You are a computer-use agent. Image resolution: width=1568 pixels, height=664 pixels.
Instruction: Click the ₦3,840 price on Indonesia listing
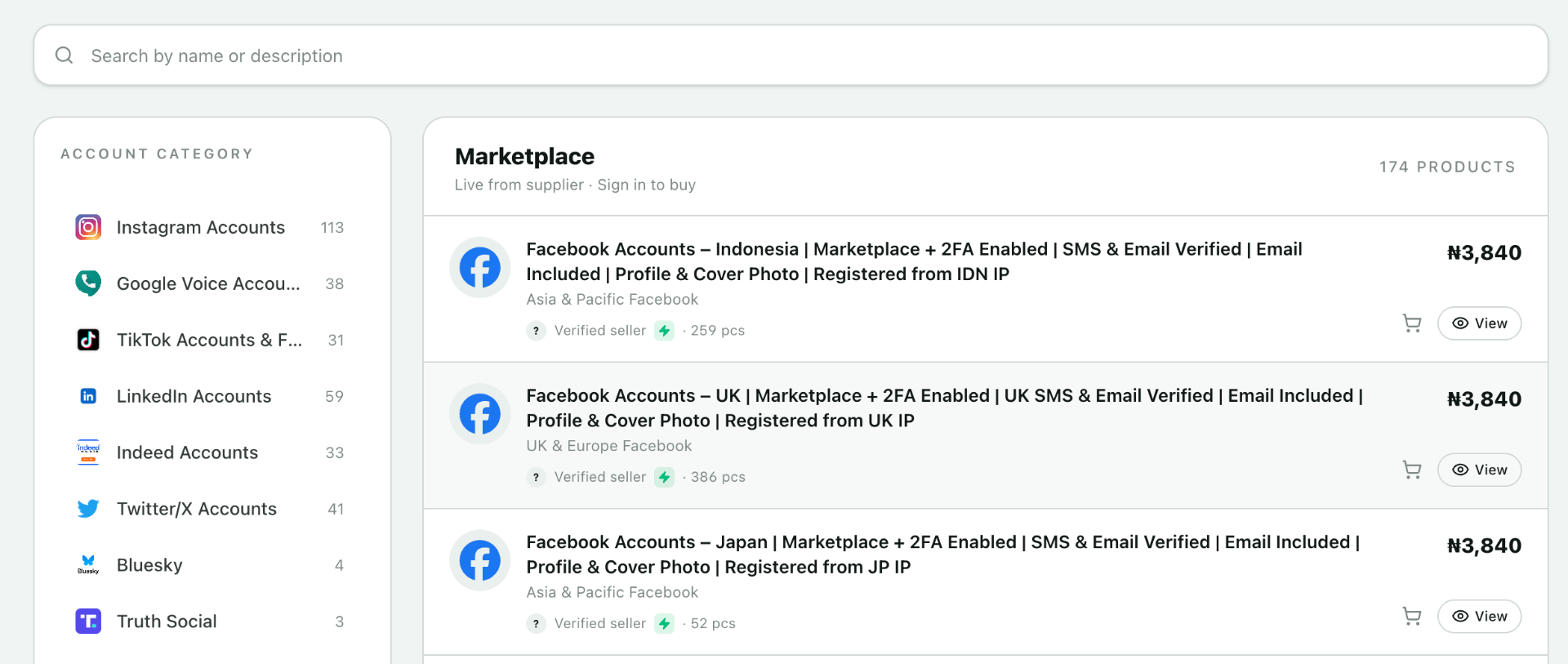pyautogui.click(x=1484, y=252)
